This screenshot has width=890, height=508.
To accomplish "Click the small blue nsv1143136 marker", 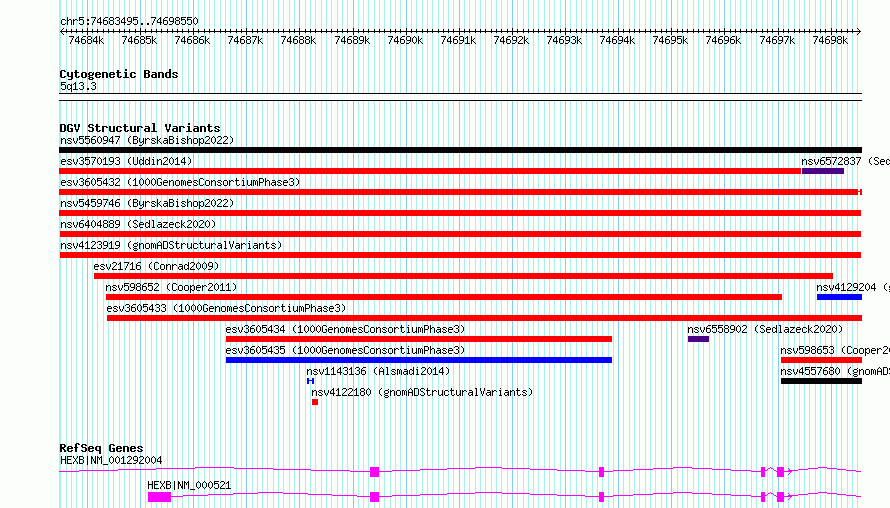I will tap(310, 381).
